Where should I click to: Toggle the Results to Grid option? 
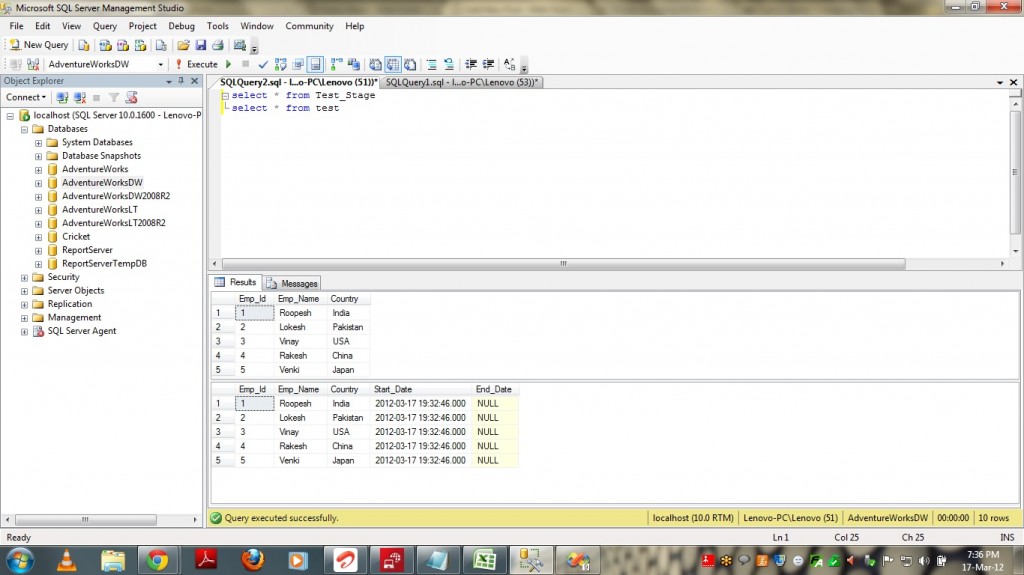pyautogui.click(x=391, y=64)
